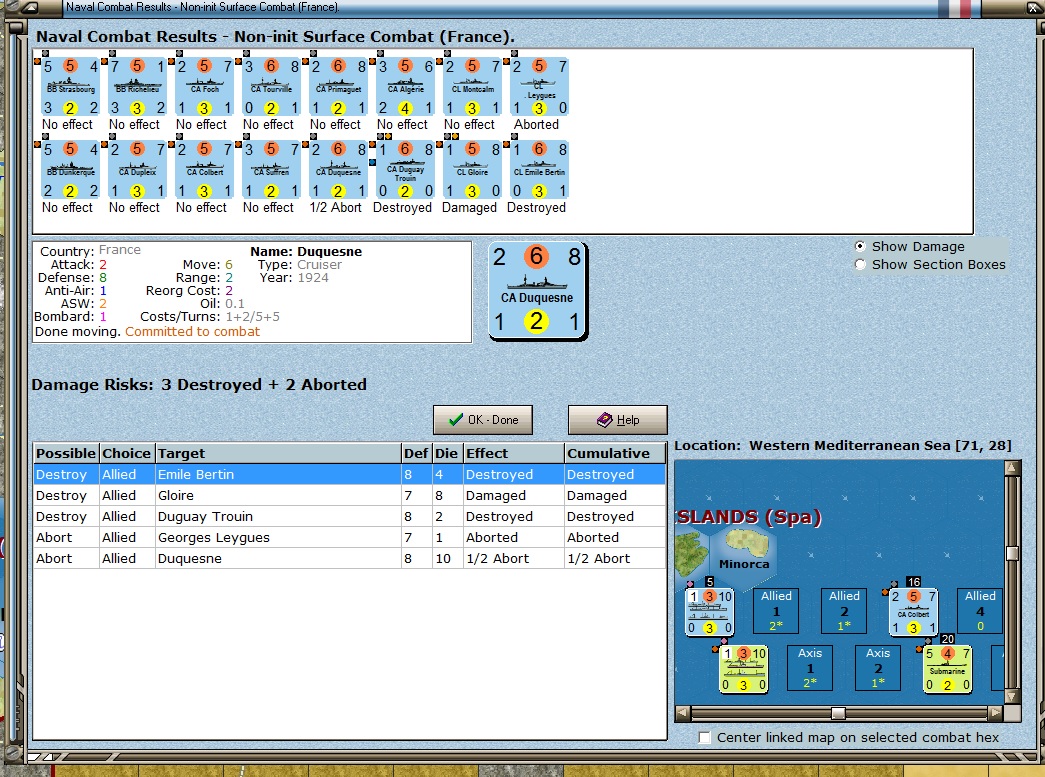Close the Naval Combat Results window
Screen dimensions: 1045x777
tap(1032, 7)
